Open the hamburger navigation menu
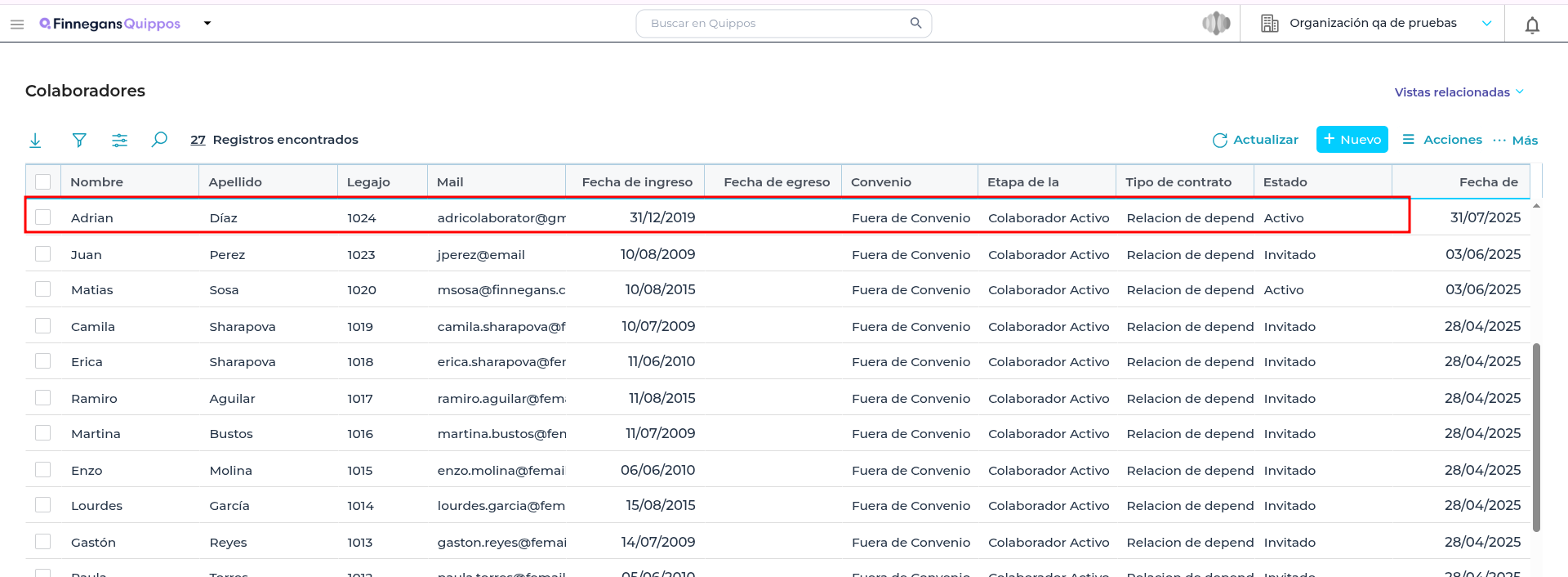This screenshot has height=577, width=1568. (16, 25)
